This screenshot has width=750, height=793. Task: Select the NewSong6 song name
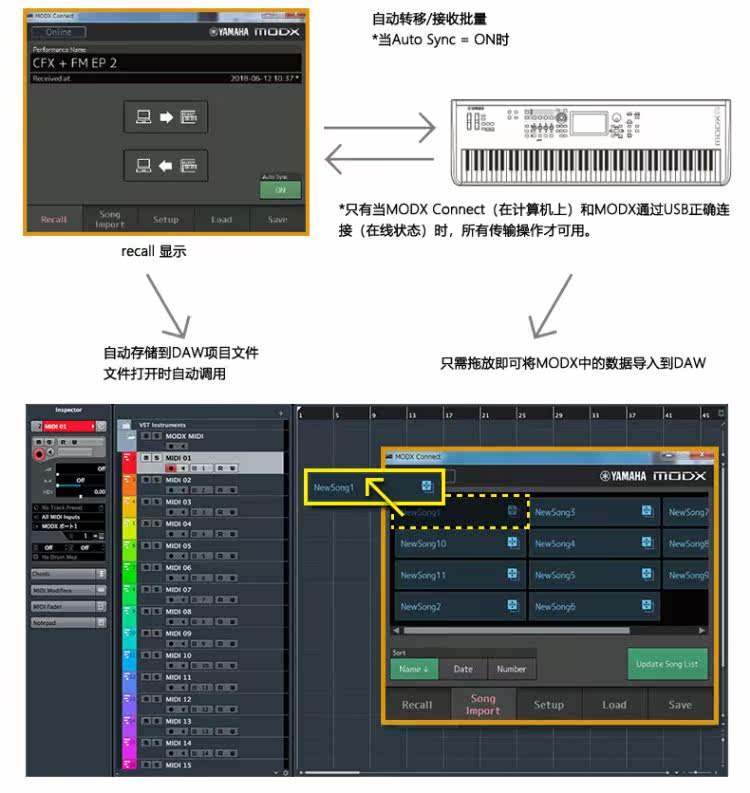(x=555, y=606)
